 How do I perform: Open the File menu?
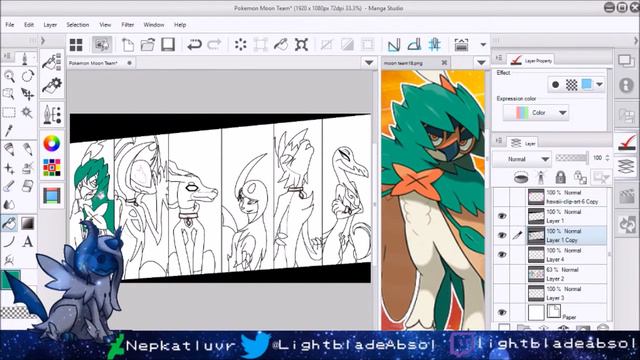[10, 25]
